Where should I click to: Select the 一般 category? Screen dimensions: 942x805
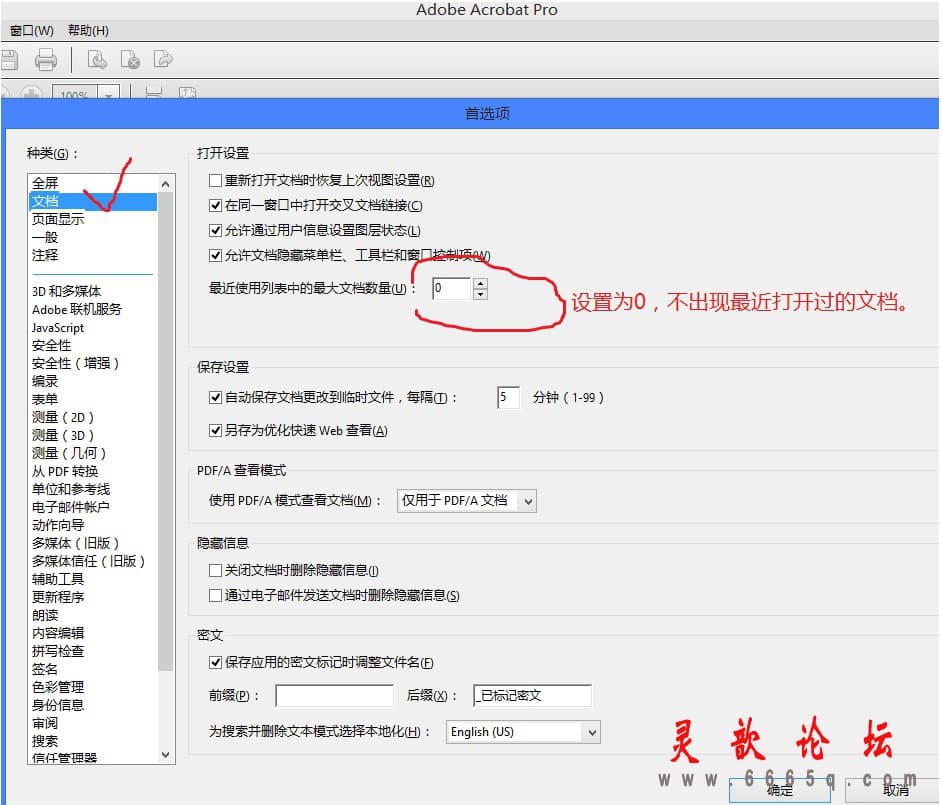tap(46, 237)
